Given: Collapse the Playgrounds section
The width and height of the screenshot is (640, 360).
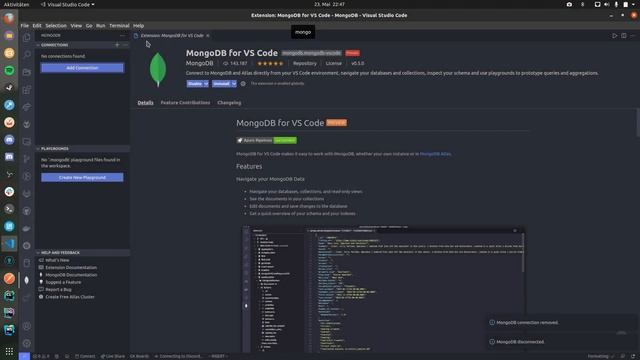Looking at the screenshot, I should (38, 149).
